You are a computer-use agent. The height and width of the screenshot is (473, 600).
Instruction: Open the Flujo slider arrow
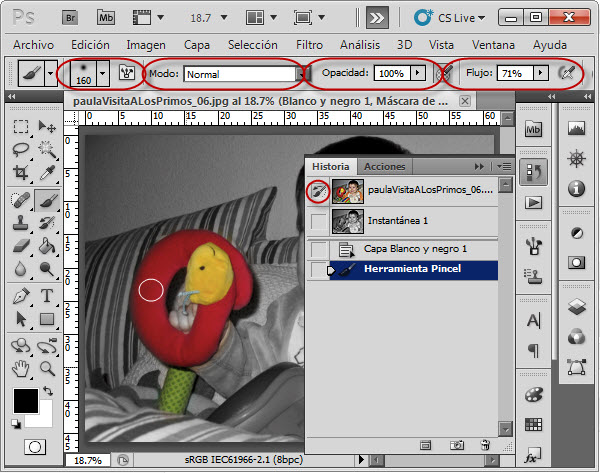(x=540, y=73)
